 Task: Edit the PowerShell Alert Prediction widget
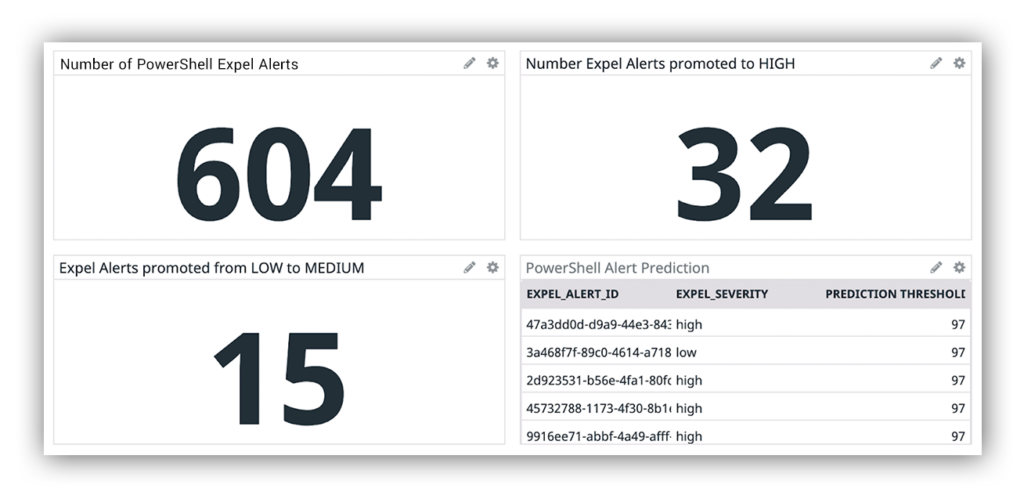click(x=936, y=267)
